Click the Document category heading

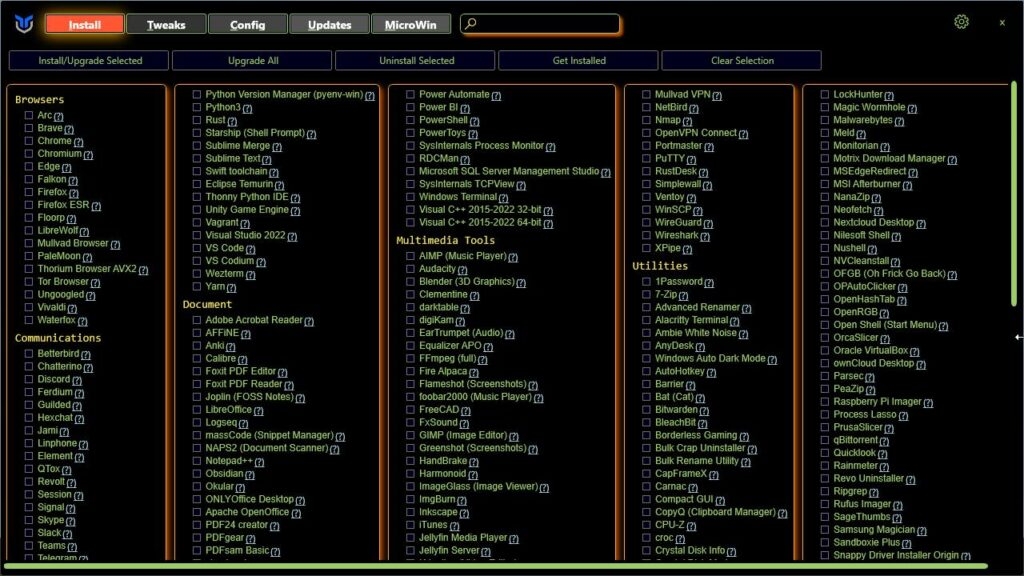click(x=207, y=304)
